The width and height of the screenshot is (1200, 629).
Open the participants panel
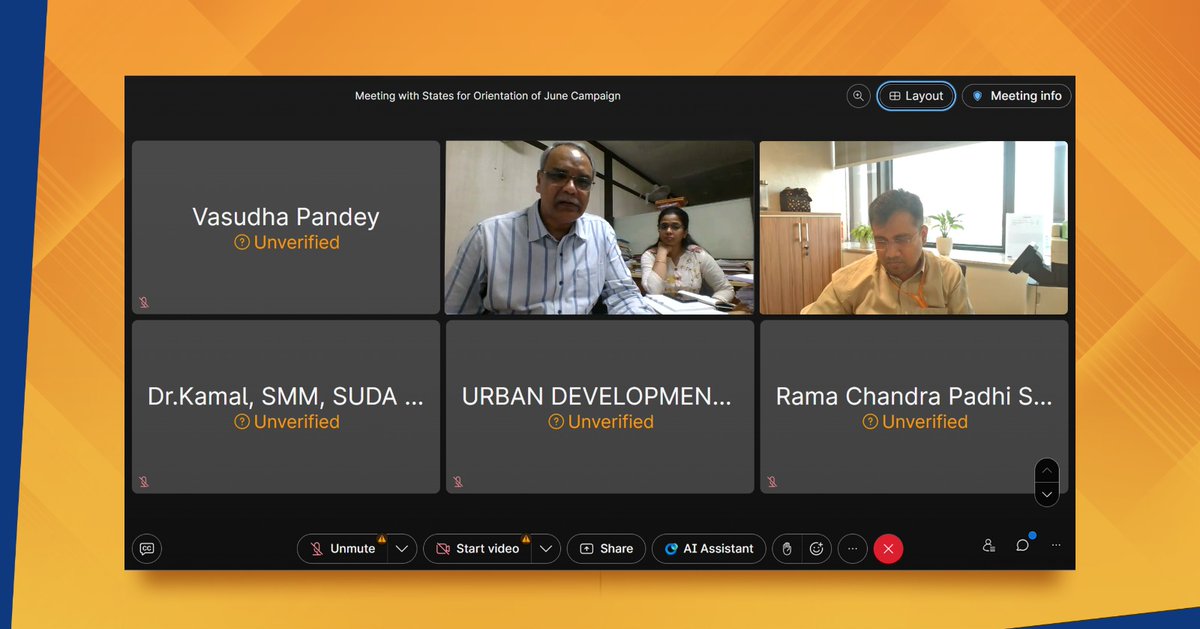click(x=989, y=546)
